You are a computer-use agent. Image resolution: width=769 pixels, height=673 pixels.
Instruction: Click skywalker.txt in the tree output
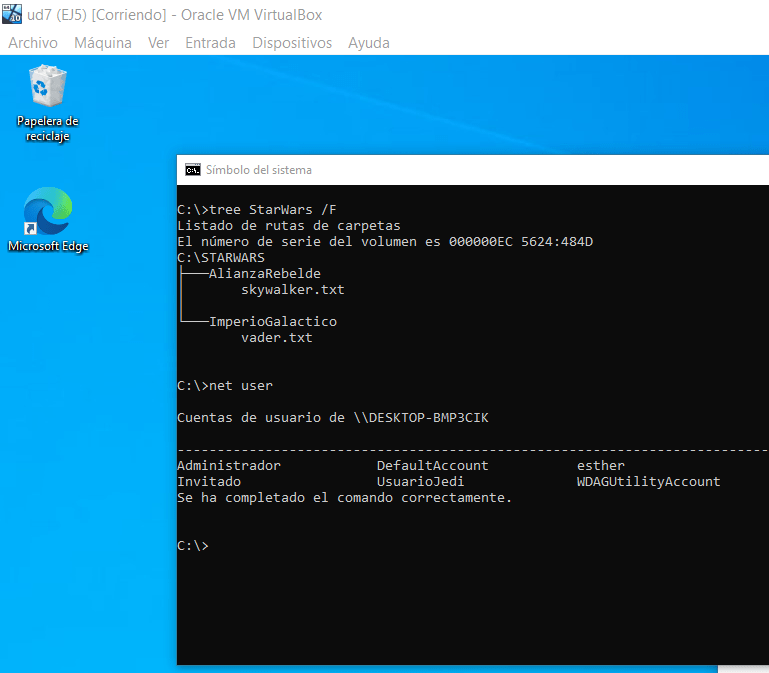[x=292, y=290]
